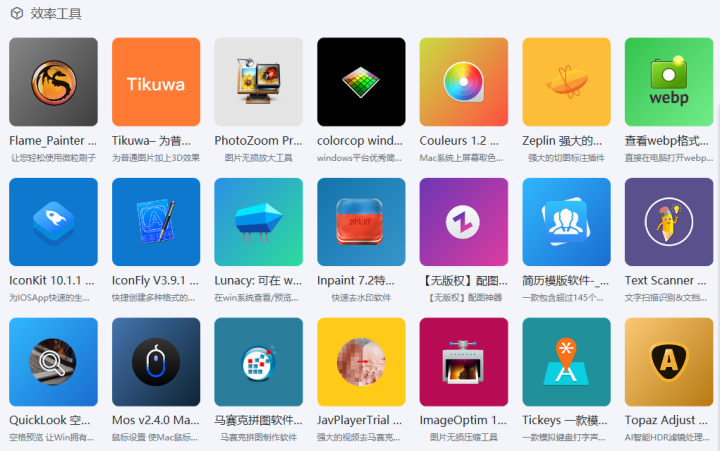Viewport: 720px width, 451px height.
Task: Click description "AI智能HDR滤镜处理..."
Action: tap(667, 437)
